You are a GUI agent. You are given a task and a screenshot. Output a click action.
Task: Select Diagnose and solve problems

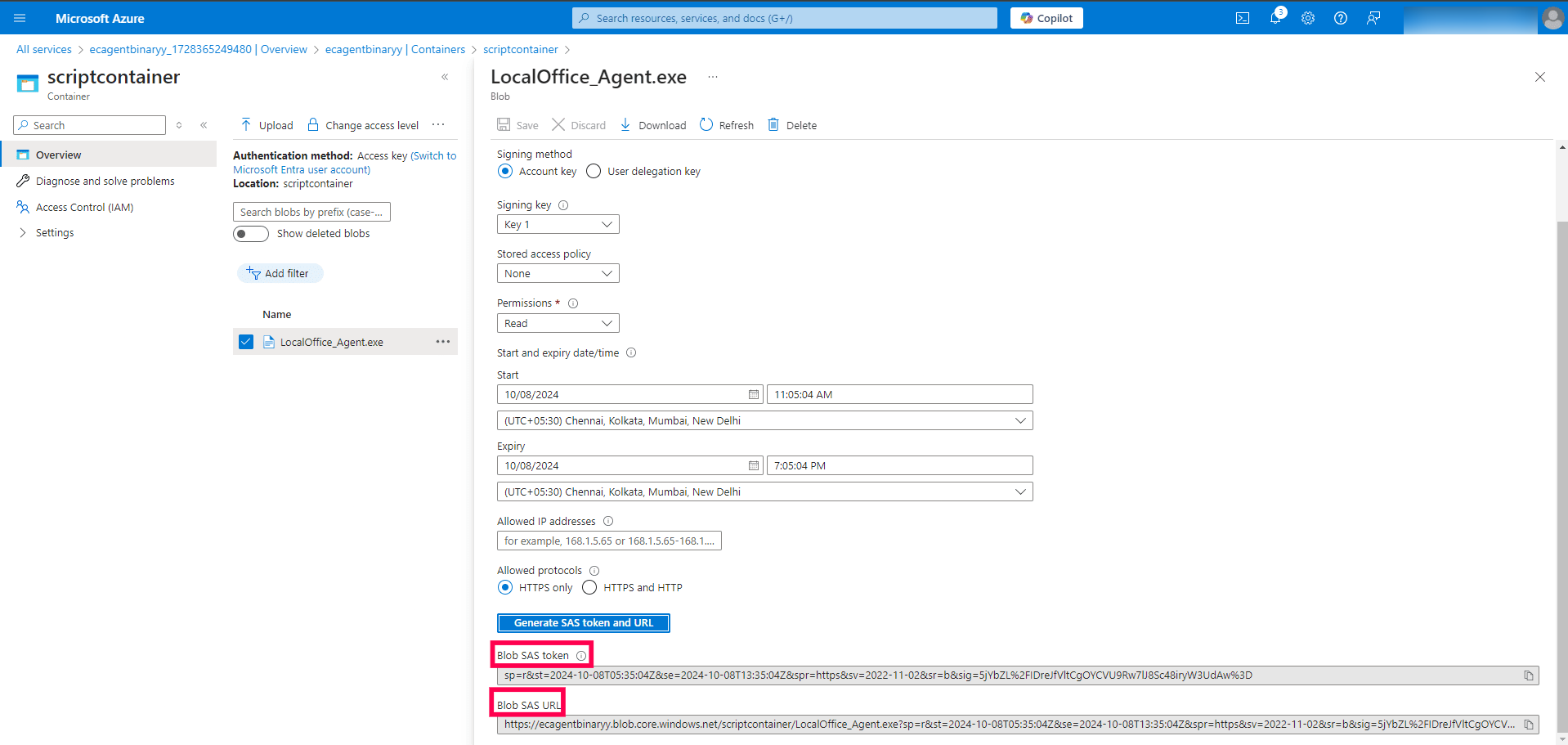pos(105,182)
